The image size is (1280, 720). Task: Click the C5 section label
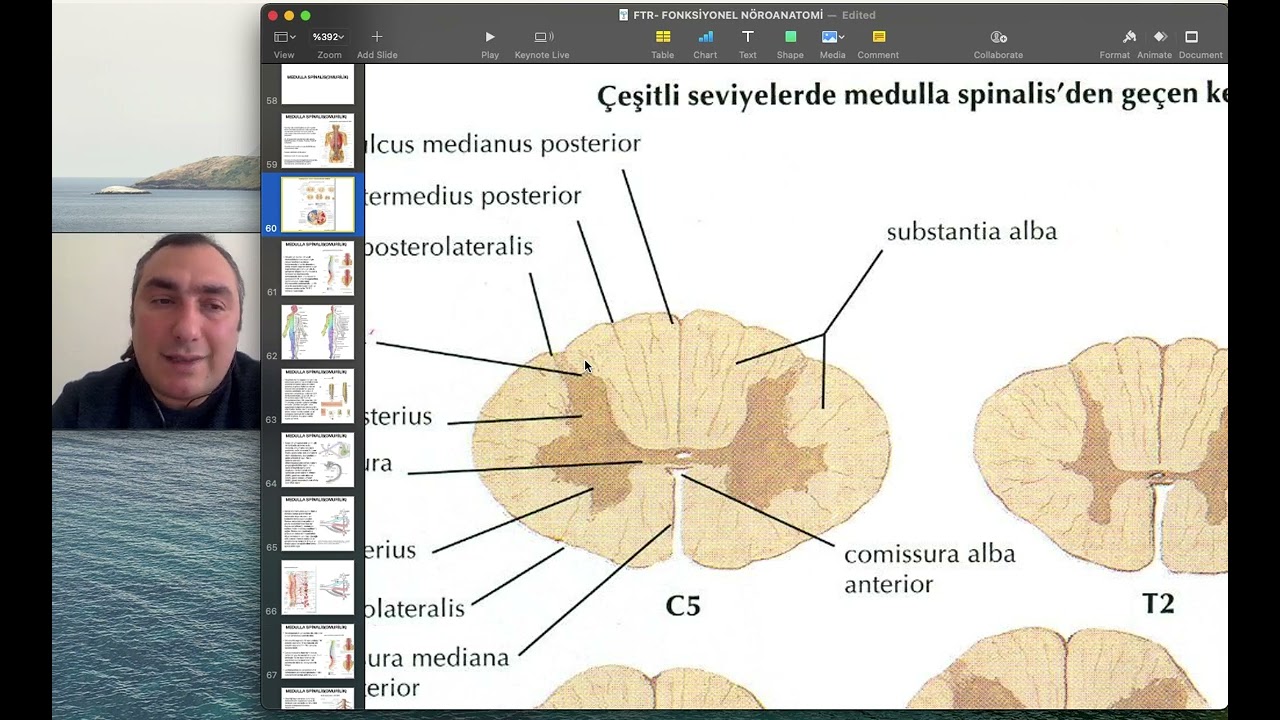pos(683,606)
